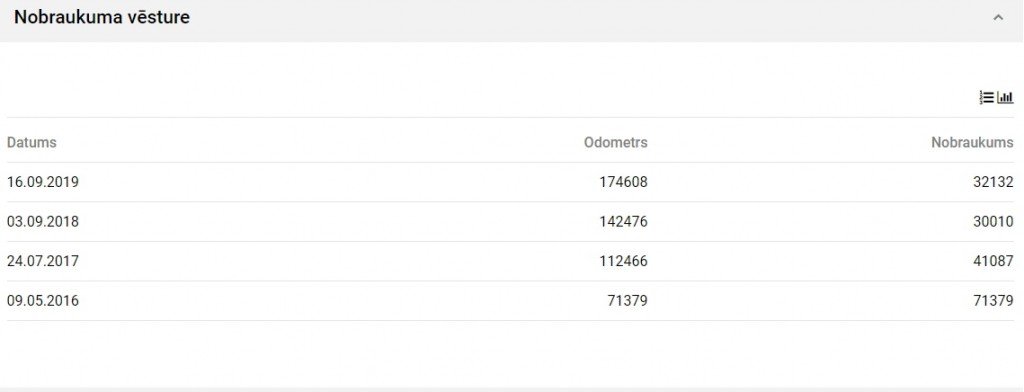Image resolution: width=1024 pixels, height=392 pixels.
Task: Switch to list view icon
Action: 986,98
